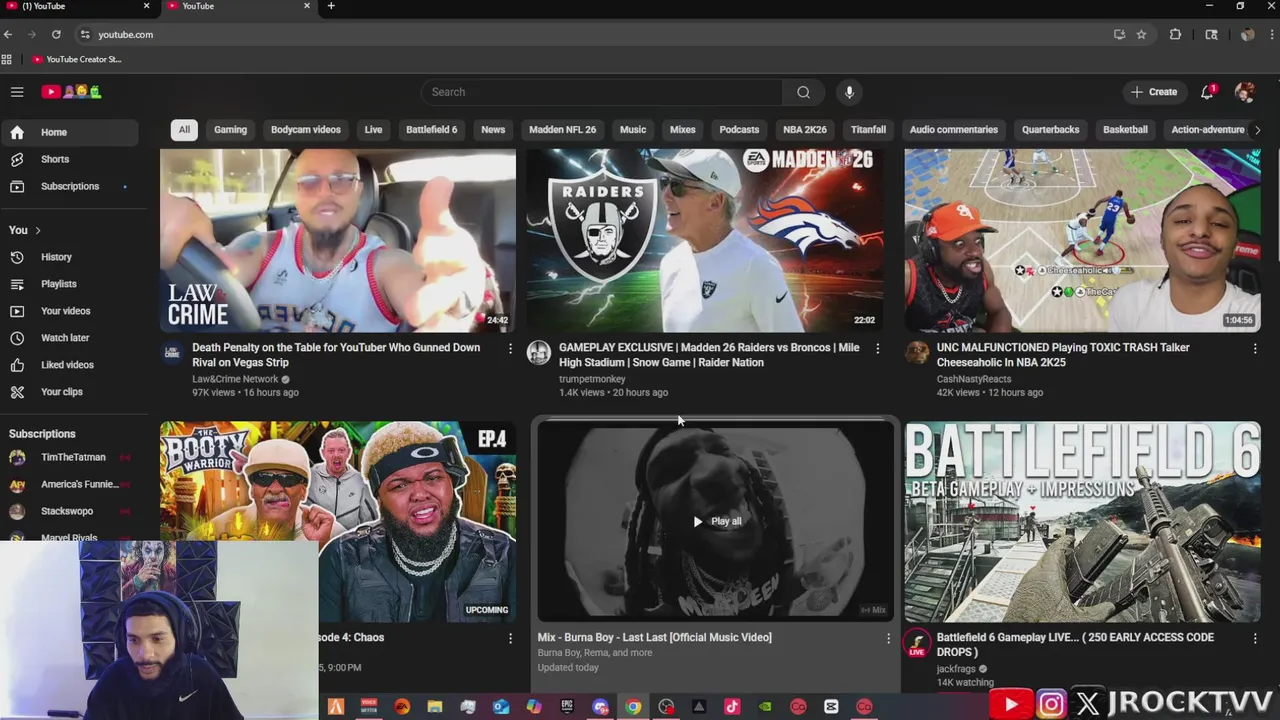The image size is (1280, 720).
Task: Open Home in the sidebar
Action: click(69, 132)
